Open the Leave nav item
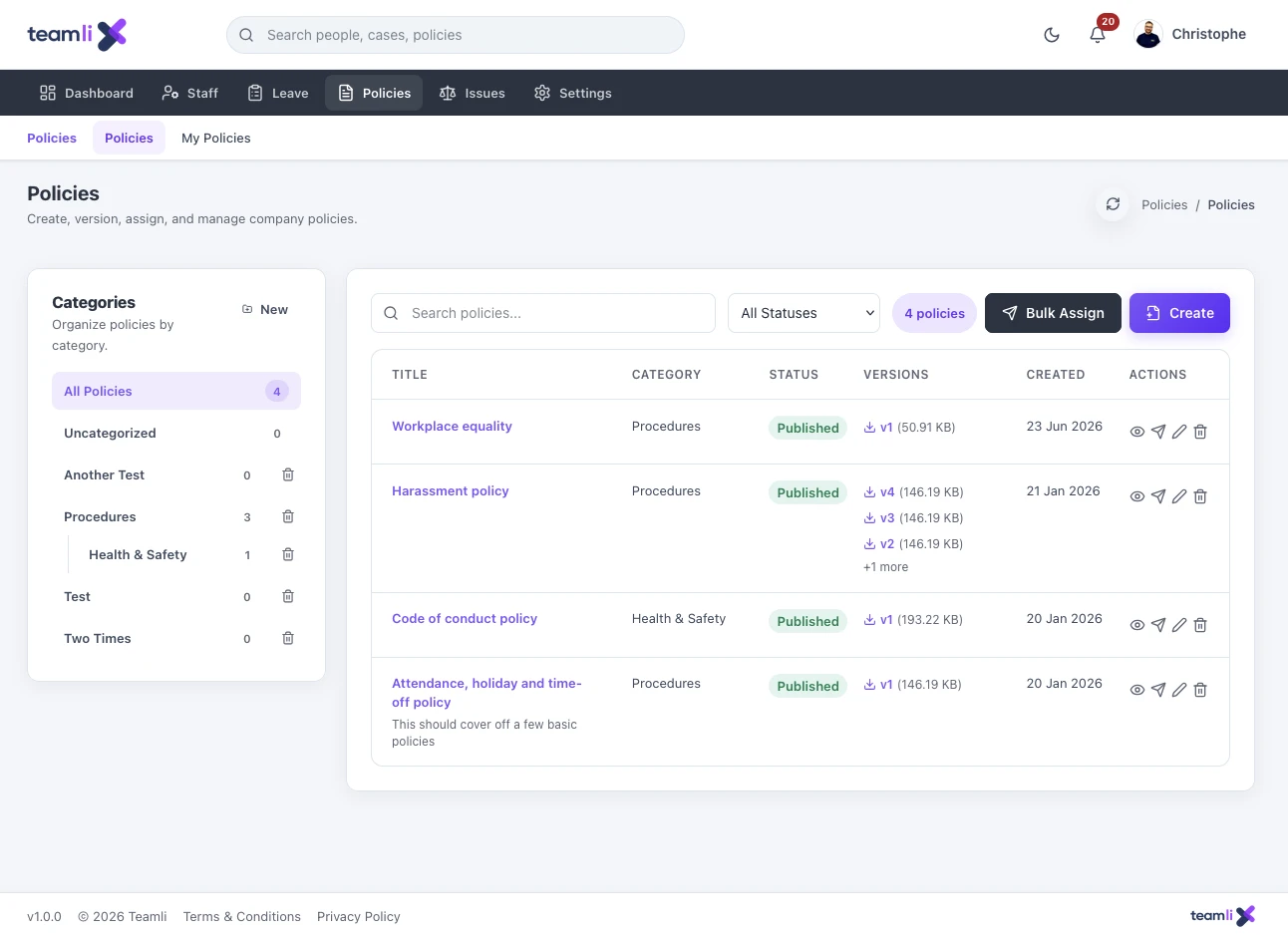 tap(278, 93)
